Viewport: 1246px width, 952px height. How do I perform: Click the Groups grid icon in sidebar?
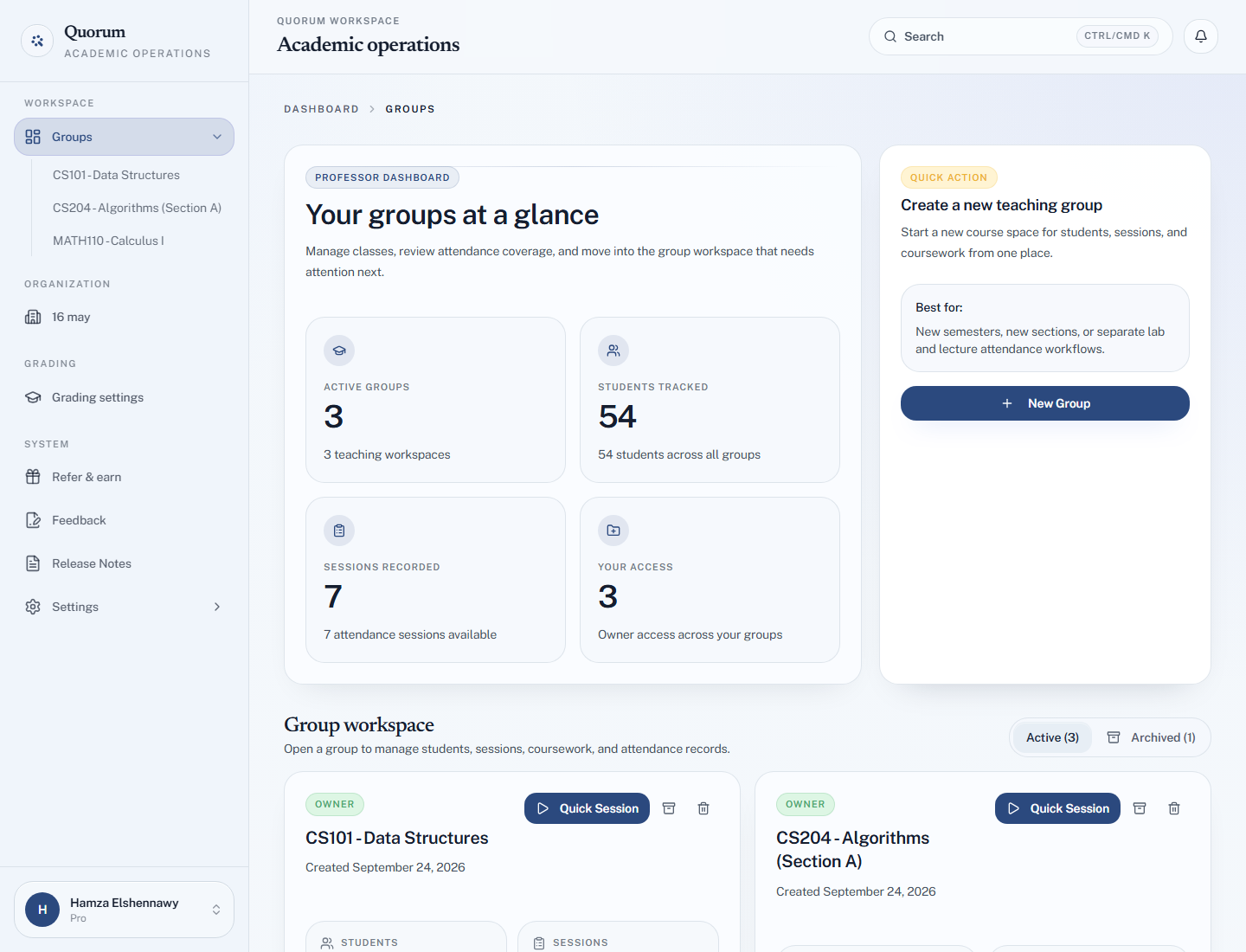click(33, 137)
